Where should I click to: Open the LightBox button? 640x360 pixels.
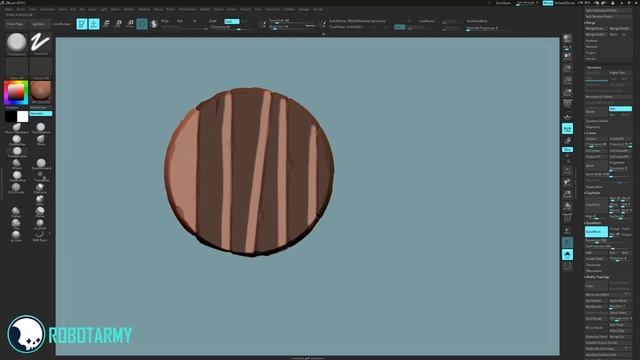point(38,24)
